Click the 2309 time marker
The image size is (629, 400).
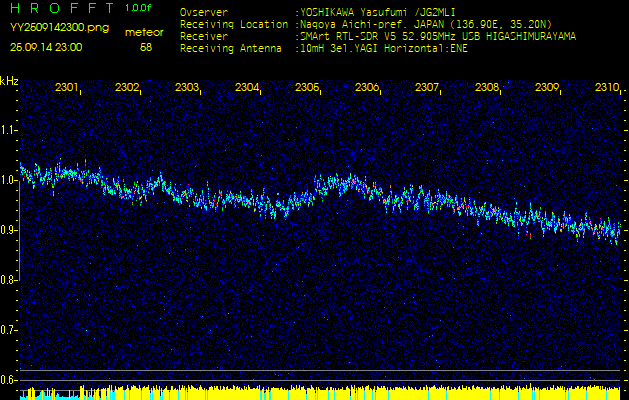pyautogui.click(x=547, y=88)
